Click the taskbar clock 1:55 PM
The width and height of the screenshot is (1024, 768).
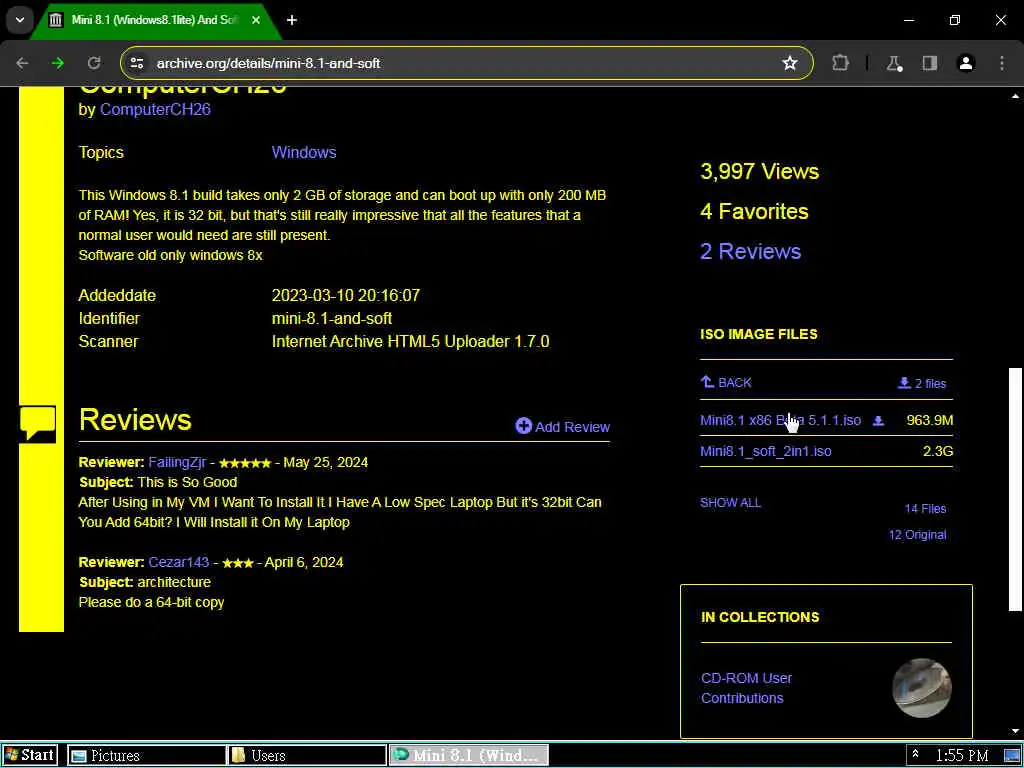(x=961, y=756)
